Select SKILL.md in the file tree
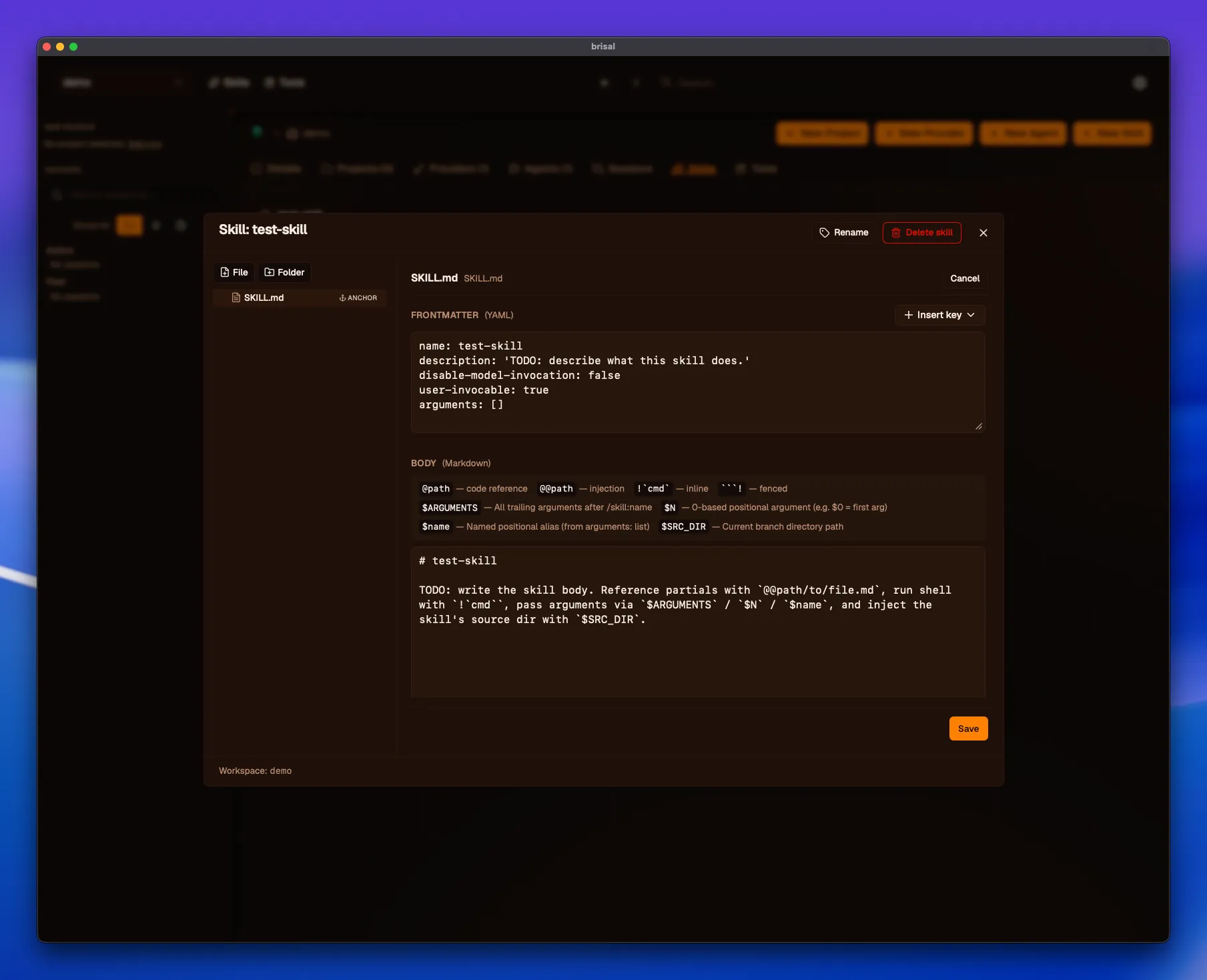 pyautogui.click(x=300, y=298)
